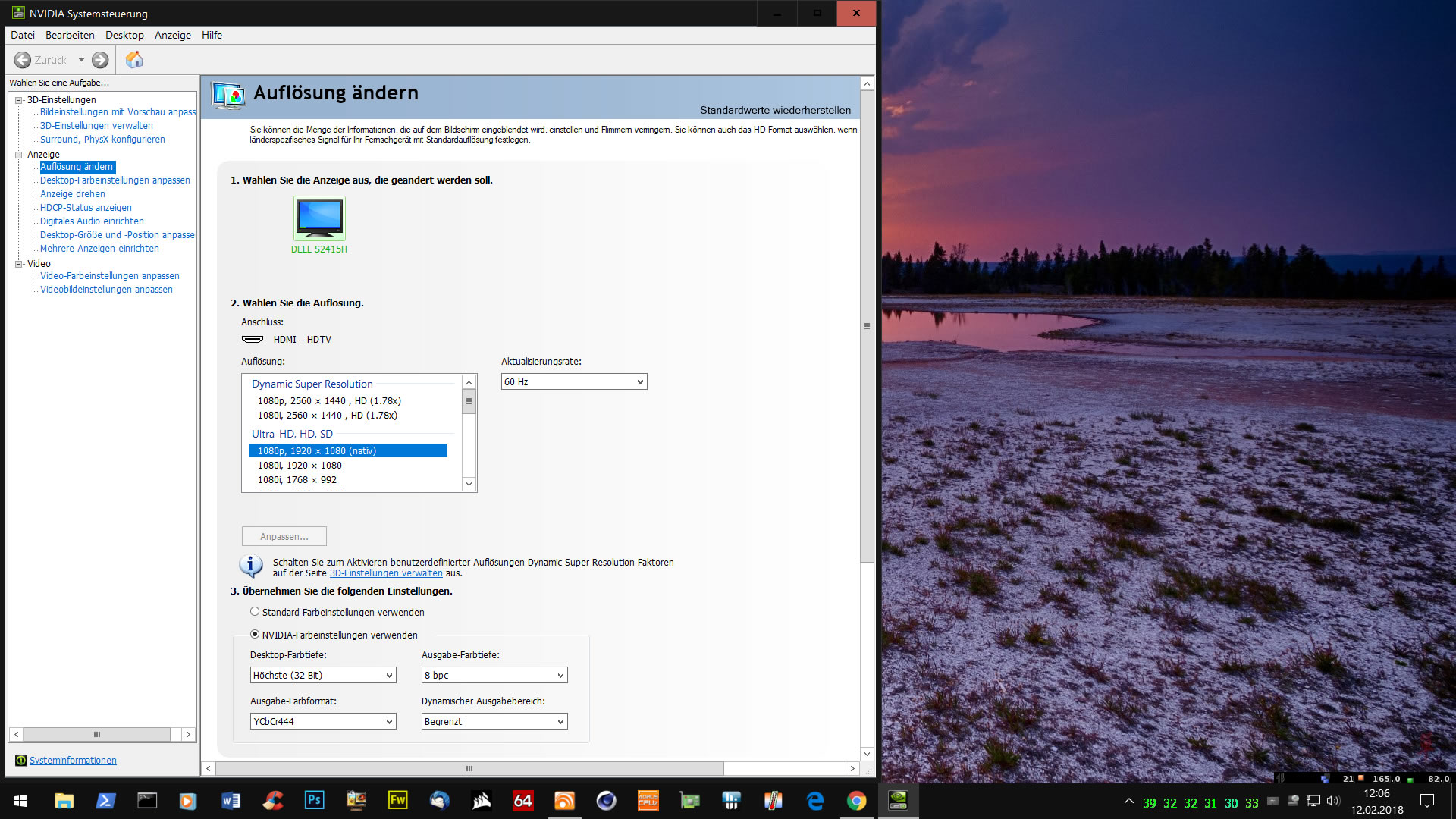Select NVIDIA-Farbeinstellungen verwenden radio button
This screenshot has width=1456, height=819.
pyautogui.click(x=255, y=635)
